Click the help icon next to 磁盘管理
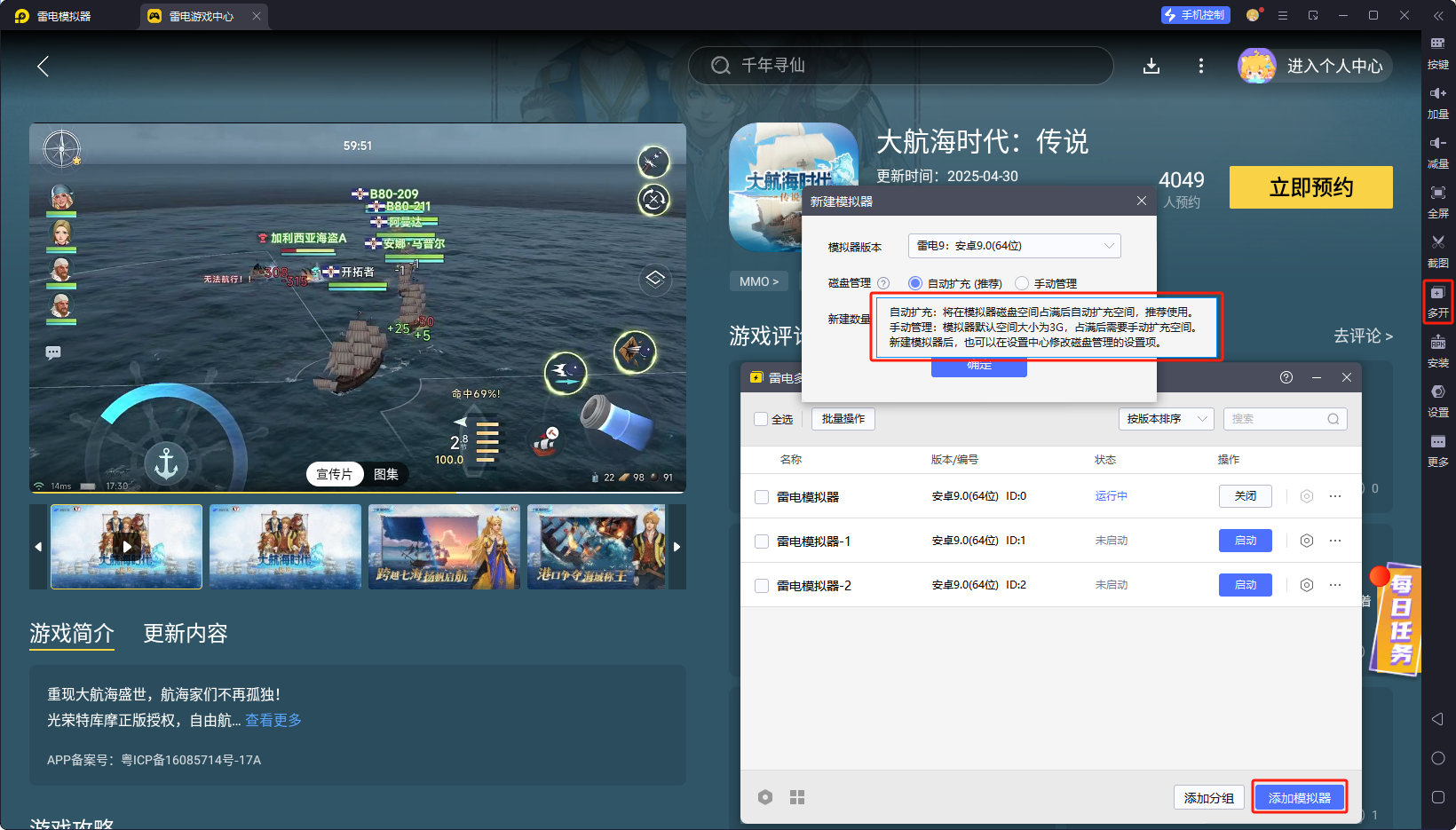The height and width of the screenshot is (830, 1456). pyautogui.click(x=883, y=283)
